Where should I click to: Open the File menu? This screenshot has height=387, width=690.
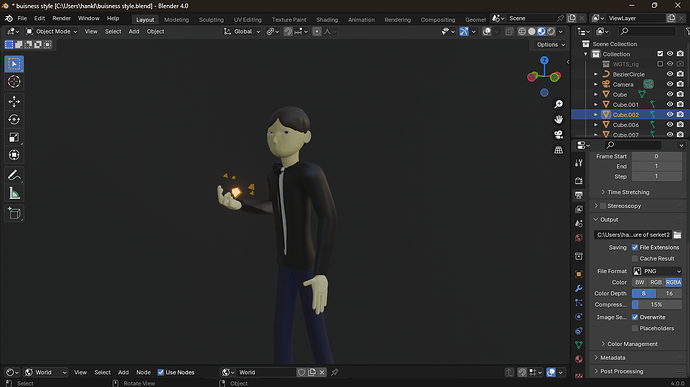(x=22, y=18)
